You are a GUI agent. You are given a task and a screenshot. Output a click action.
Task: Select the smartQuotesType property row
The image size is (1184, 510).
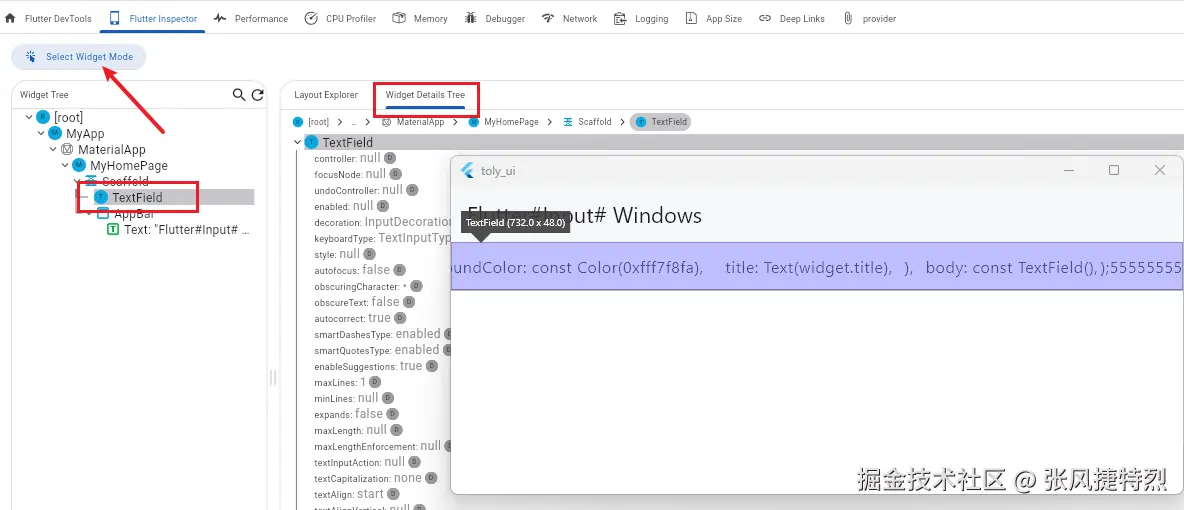(x=382, y=350)
